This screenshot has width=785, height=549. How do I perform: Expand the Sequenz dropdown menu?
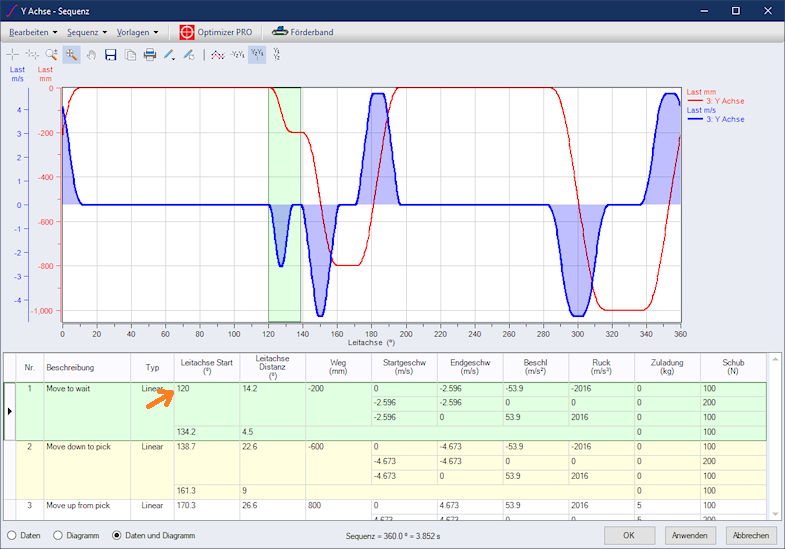pyautogui.click(x=86, y=32)
